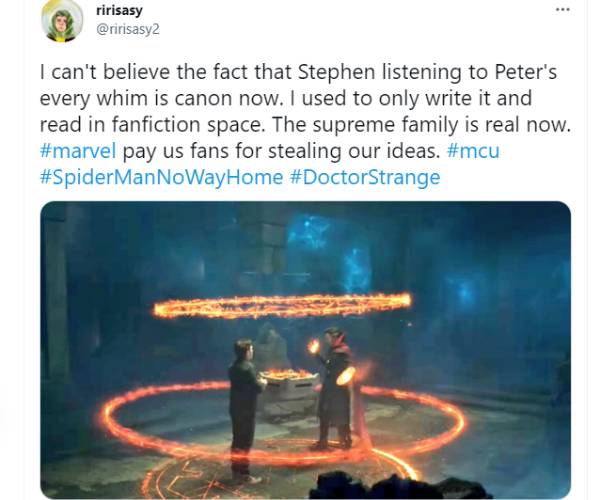Viewport: 600px width, 500px height.
Task: Open the ririsasy profile avatar
Action: pos(62,21)
